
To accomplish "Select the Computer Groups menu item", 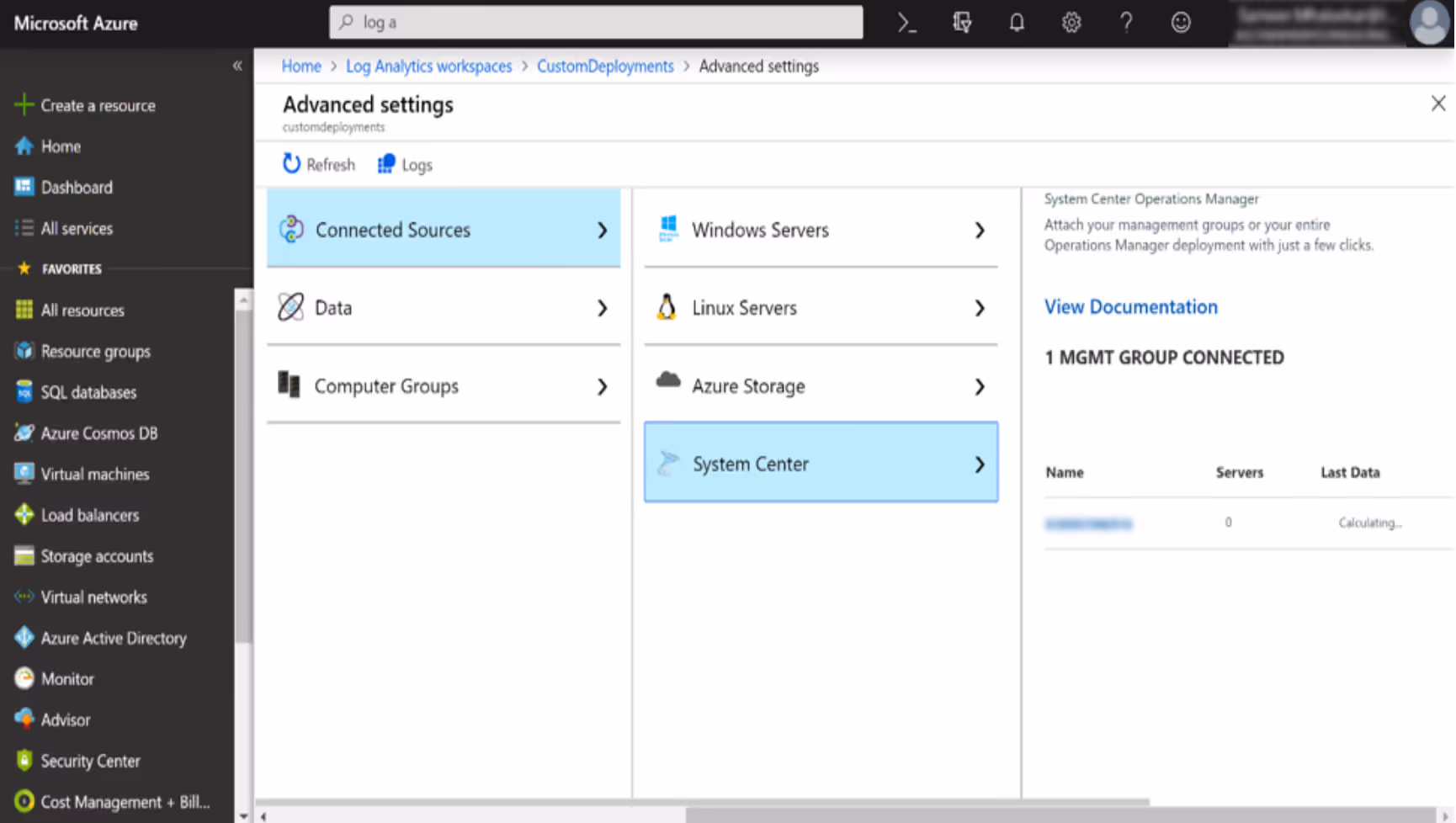I will point(444,385).
